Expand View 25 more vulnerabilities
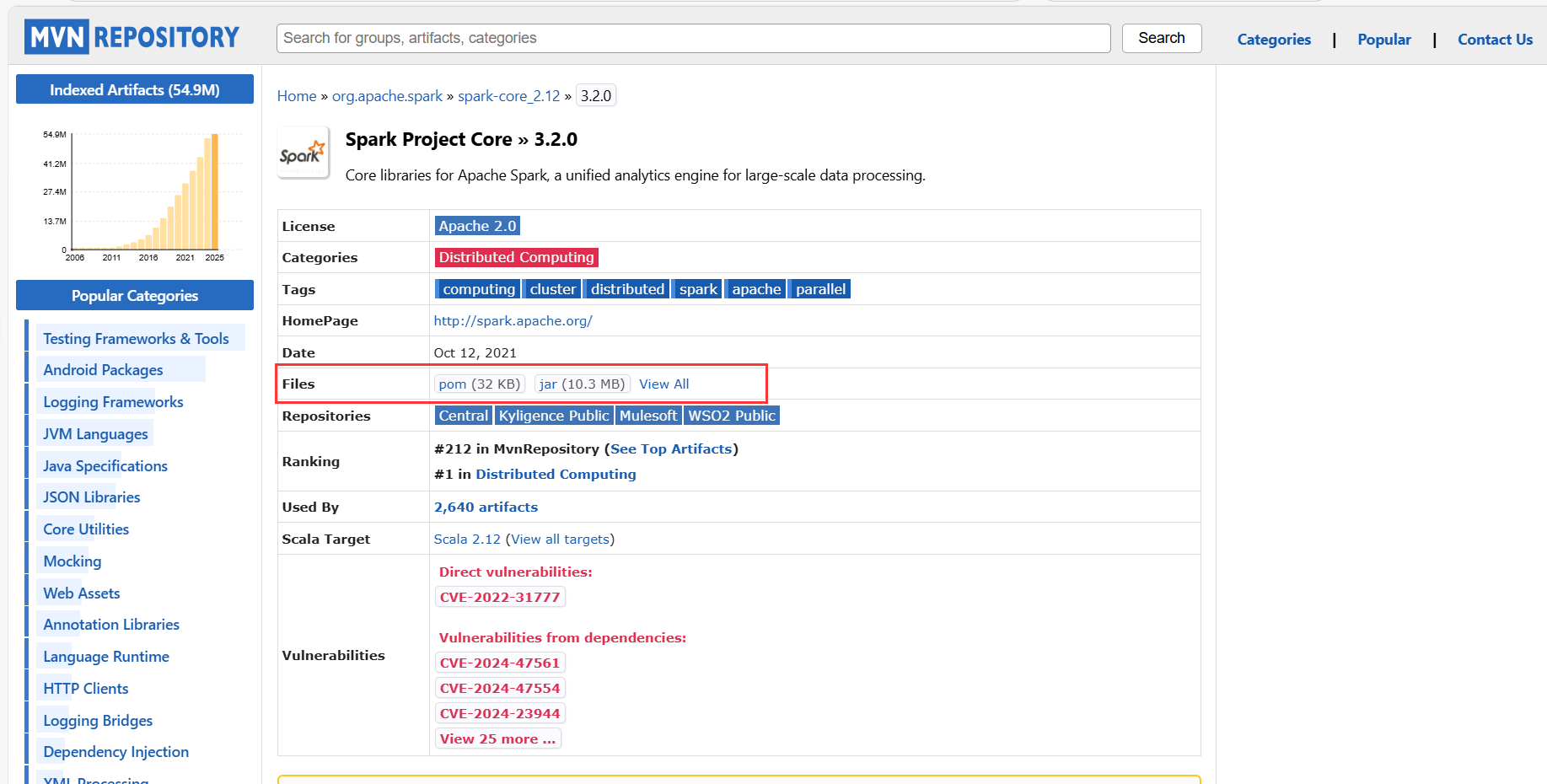Image resolution: width=1547 pixels, height=784 pixels. pos(497,739)
